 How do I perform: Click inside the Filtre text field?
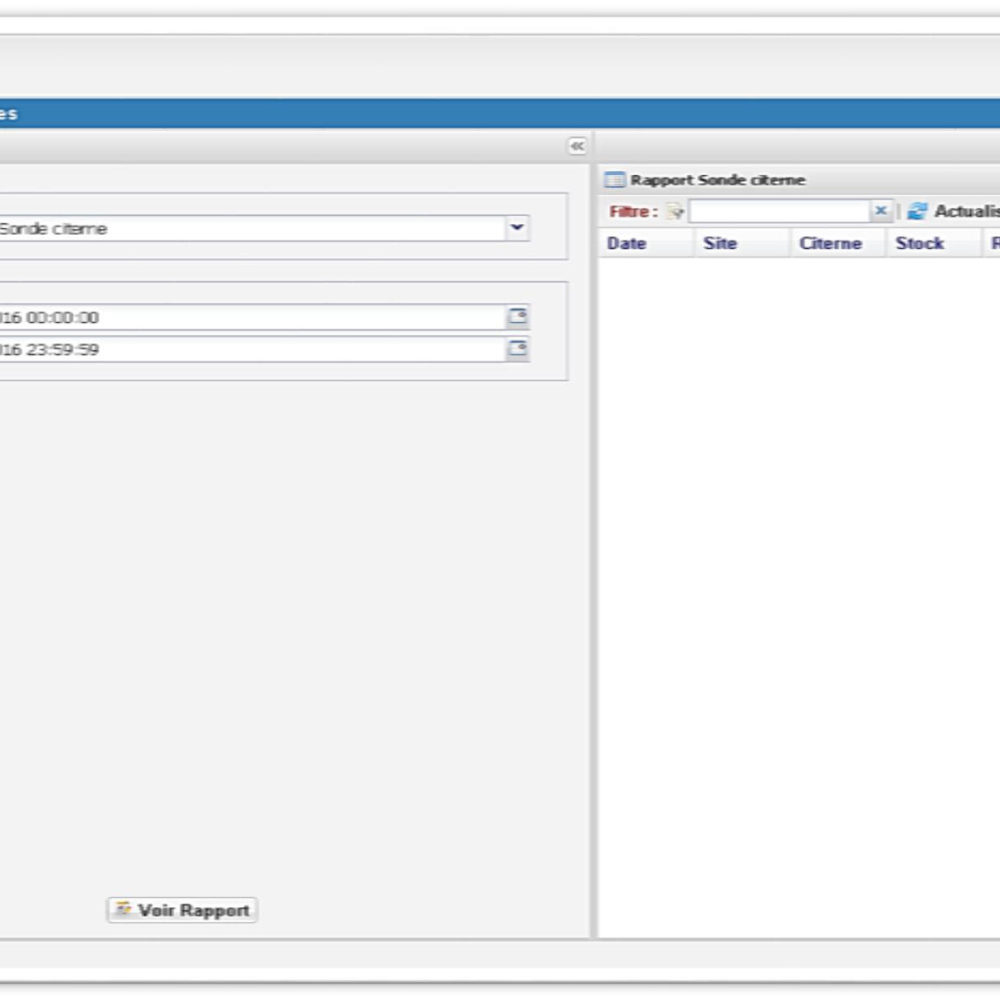[778, 212]
